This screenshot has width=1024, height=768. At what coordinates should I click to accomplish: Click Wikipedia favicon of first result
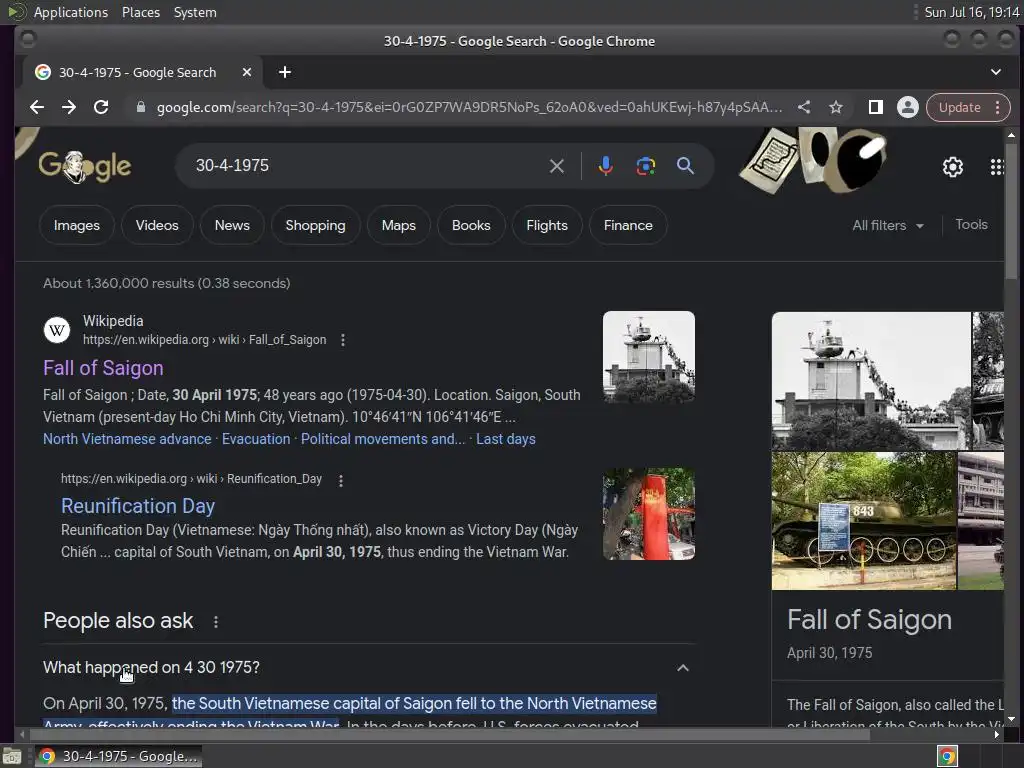(57, 330)
